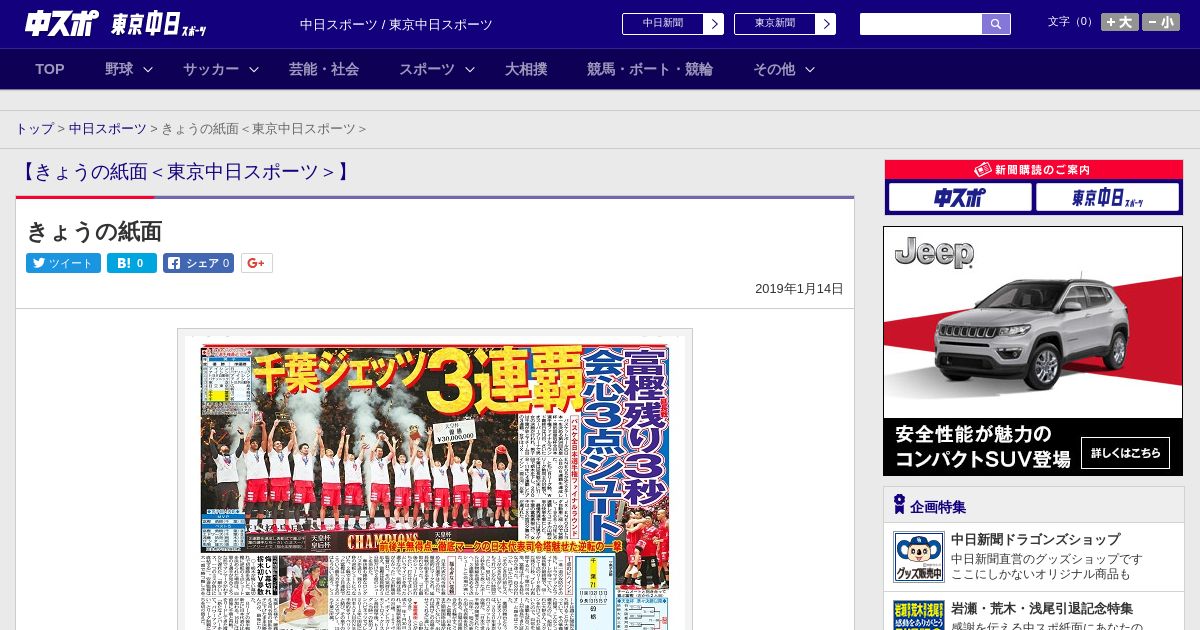The image size is (1200, 630).
Task: Click the Hatena B! bookmark button
Action: point(132,263)
